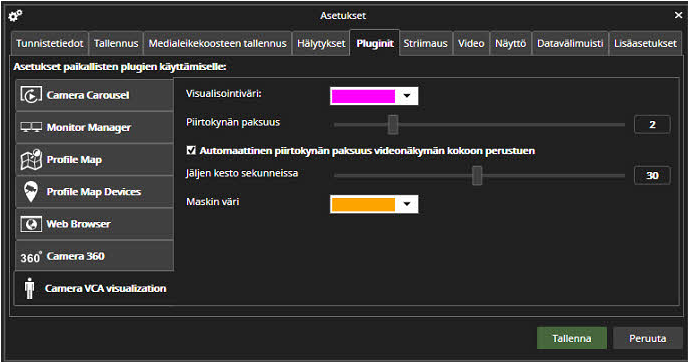Switch to the Hälytykset tab

[321, 43]
